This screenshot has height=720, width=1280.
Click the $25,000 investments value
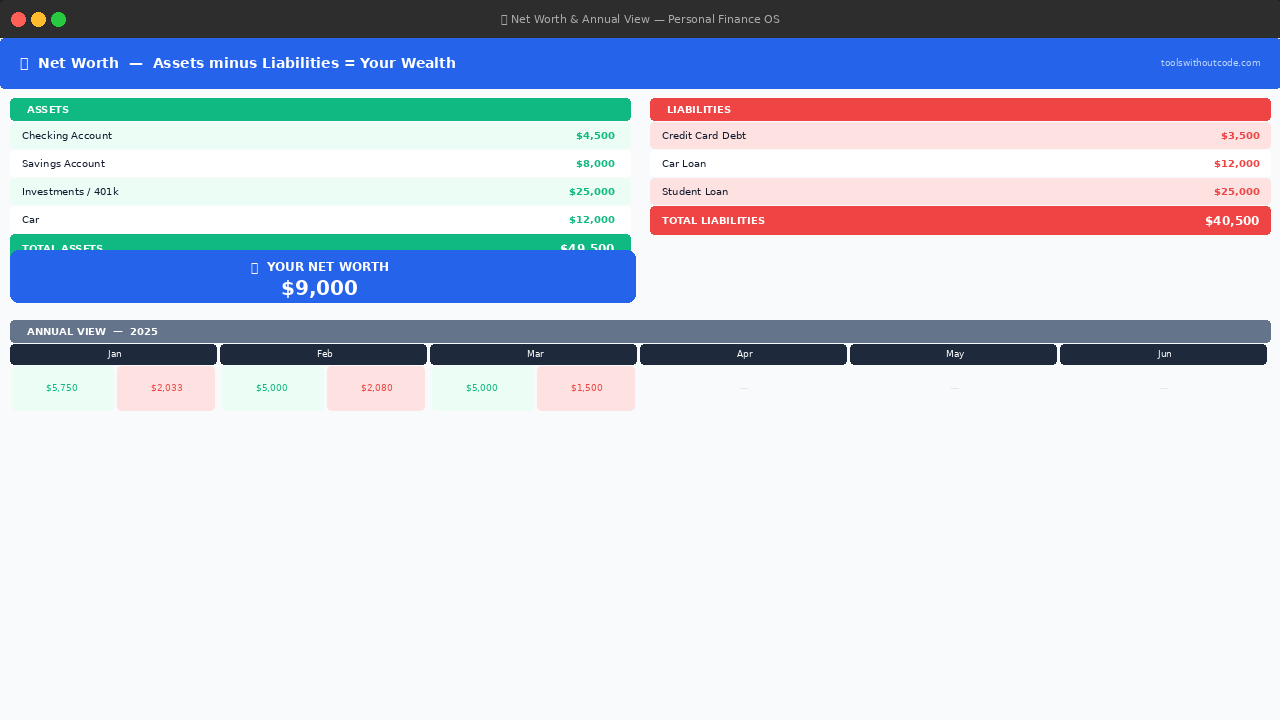point(592,192)
